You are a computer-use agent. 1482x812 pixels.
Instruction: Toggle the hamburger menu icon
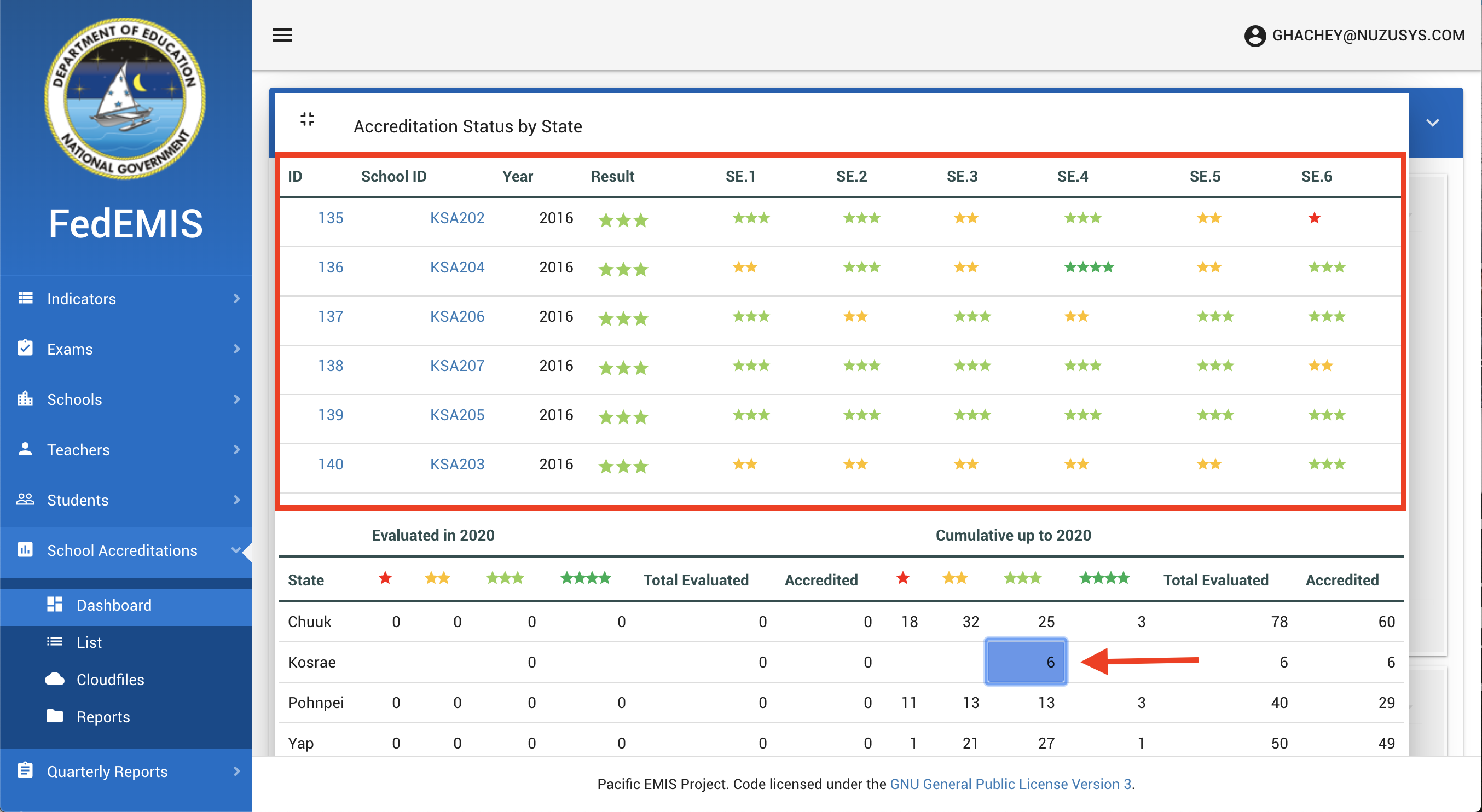pyautogui.click(x=282, y=35)
